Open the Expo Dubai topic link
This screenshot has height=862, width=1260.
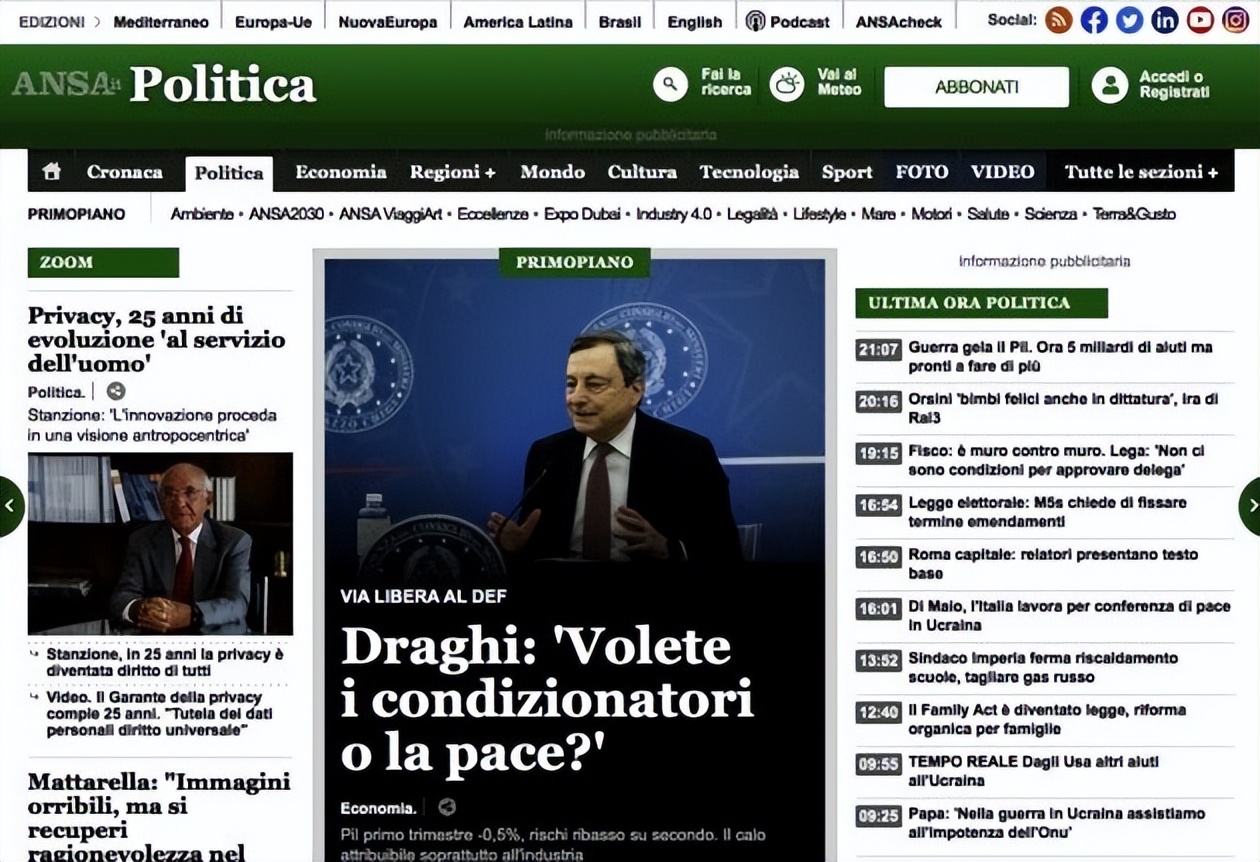[x=582, y=214]
